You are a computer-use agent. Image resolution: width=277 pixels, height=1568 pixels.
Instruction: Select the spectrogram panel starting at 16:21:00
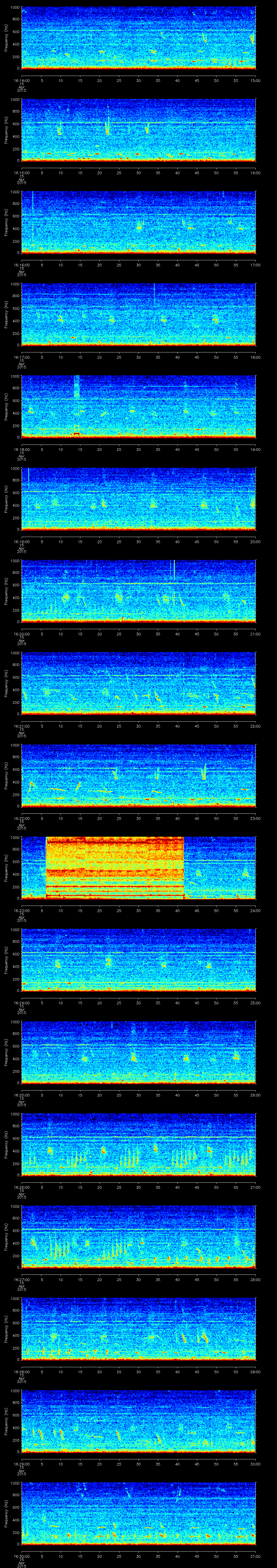point(138,683)
